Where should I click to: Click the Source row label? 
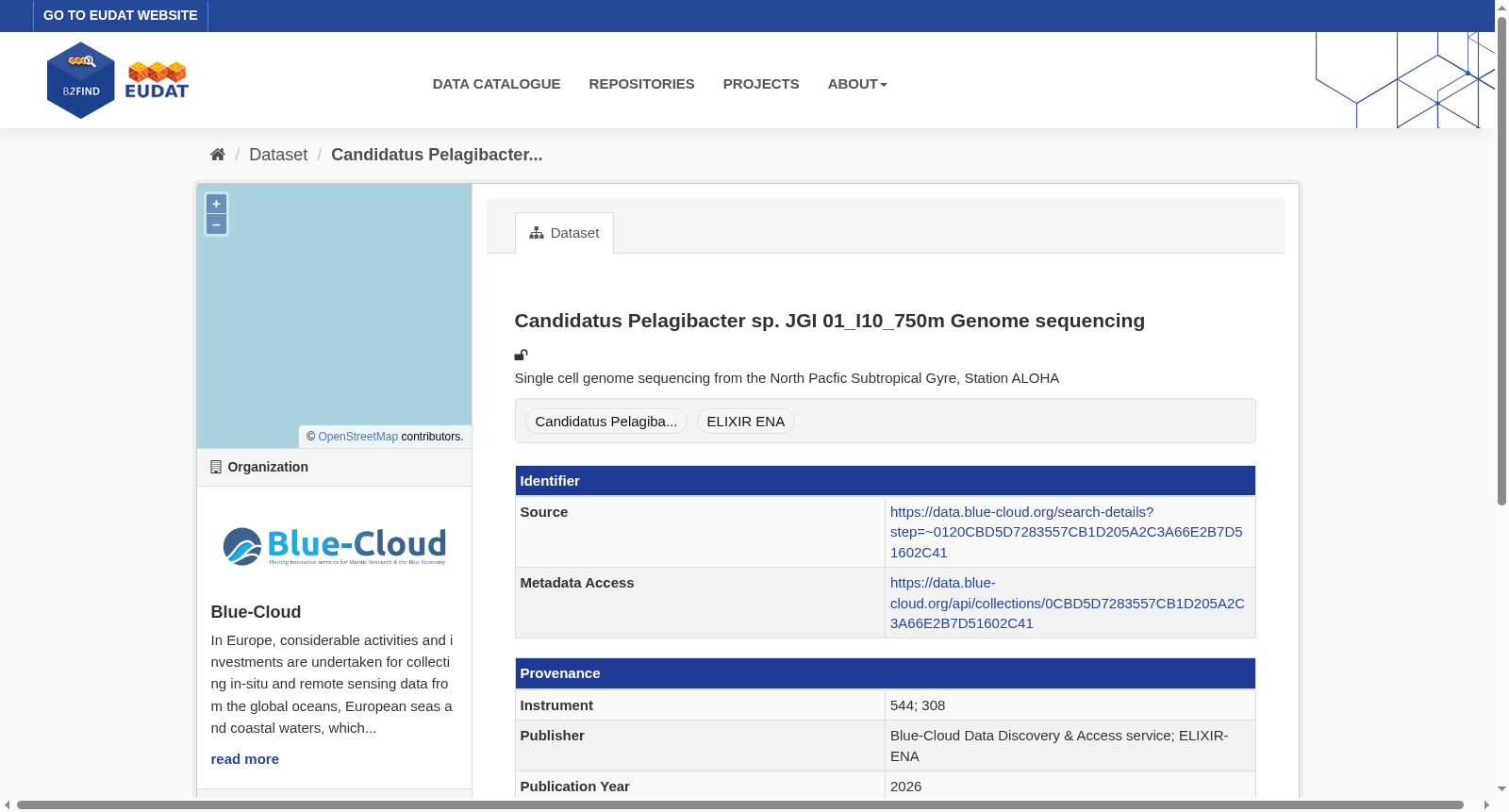click(544, 512)
